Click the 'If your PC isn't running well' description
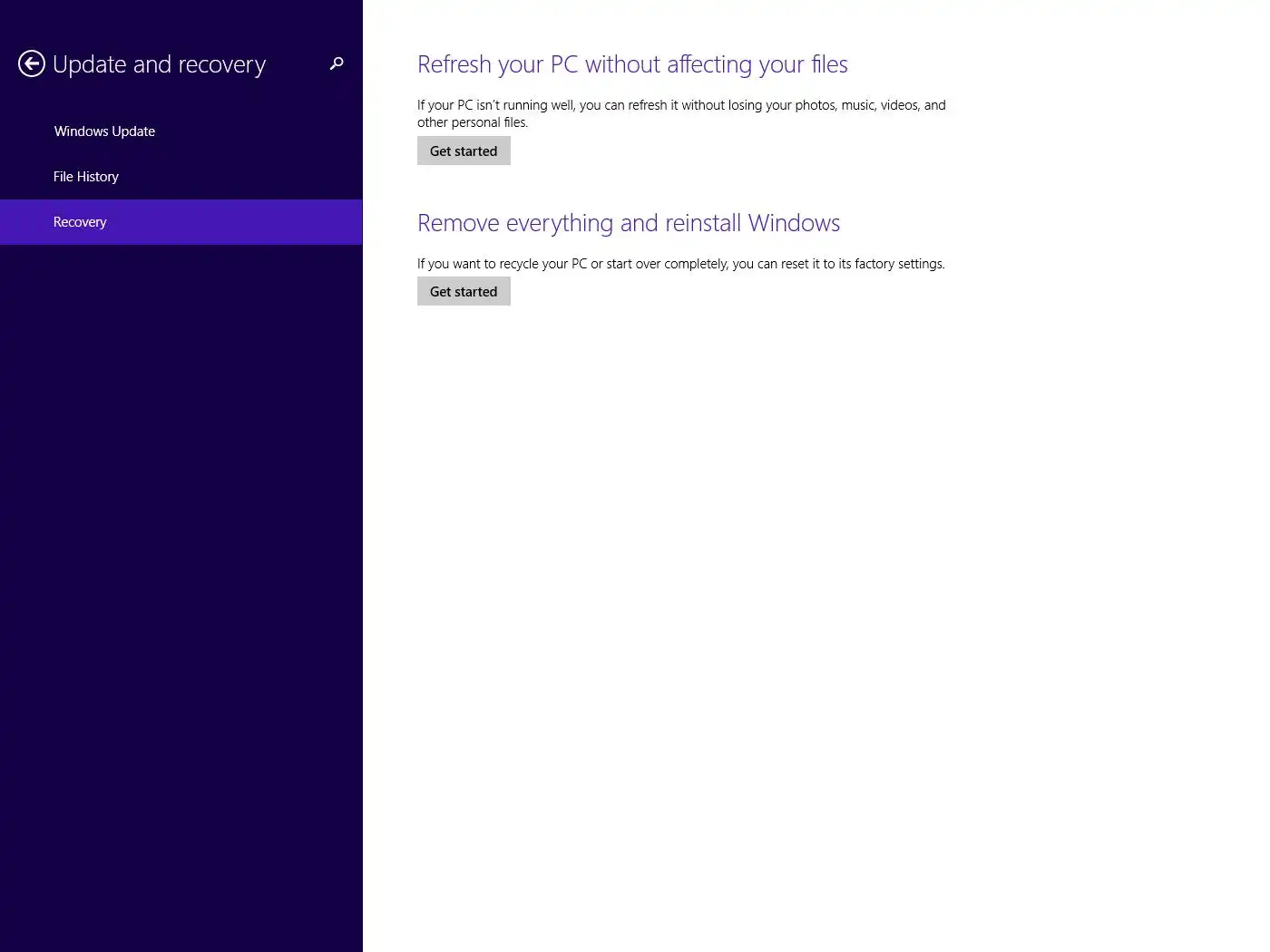 (x=681, y=113)
